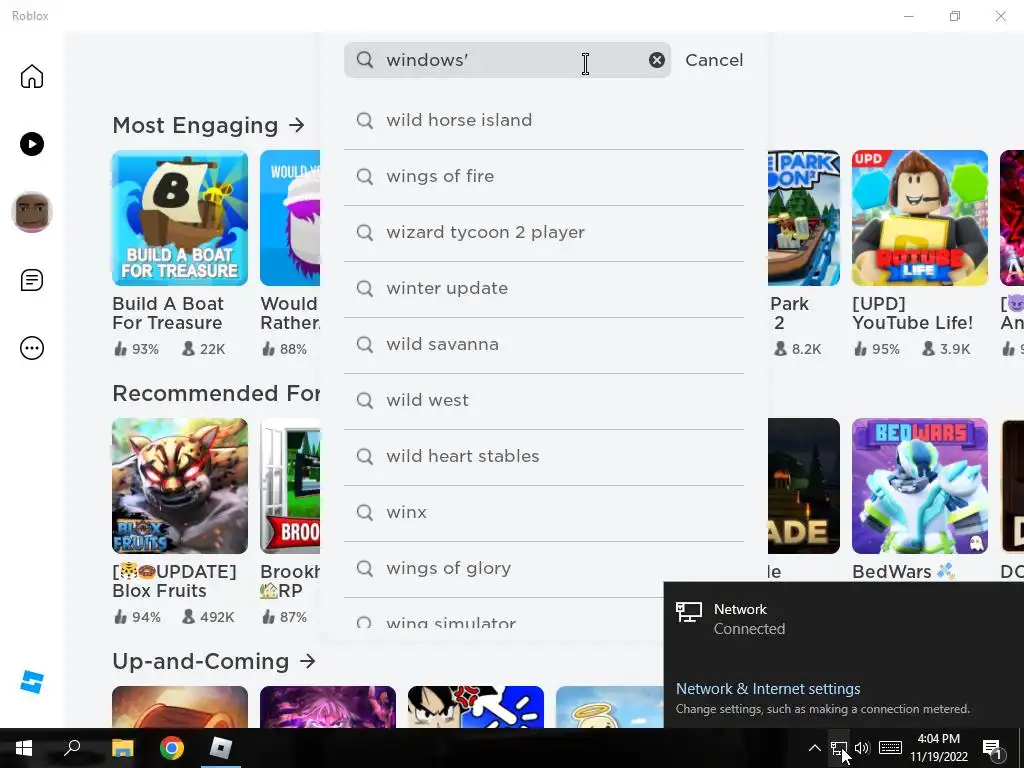
Task: Open Build A Boat For Treasure thumbnail
Action: (x=180, y=218)
